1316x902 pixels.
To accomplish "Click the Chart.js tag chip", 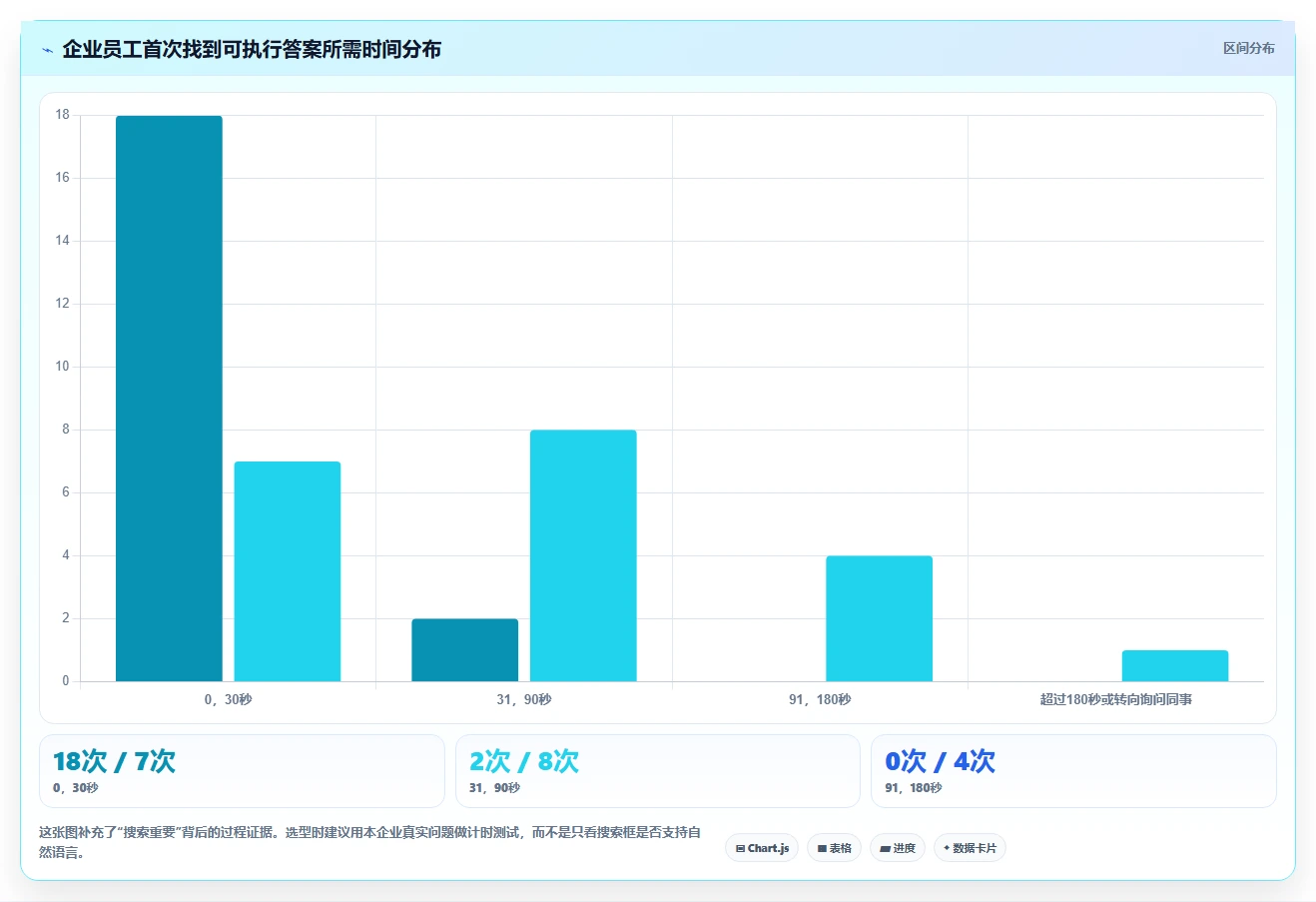I will pyautogui.click(x=762, y=848).
